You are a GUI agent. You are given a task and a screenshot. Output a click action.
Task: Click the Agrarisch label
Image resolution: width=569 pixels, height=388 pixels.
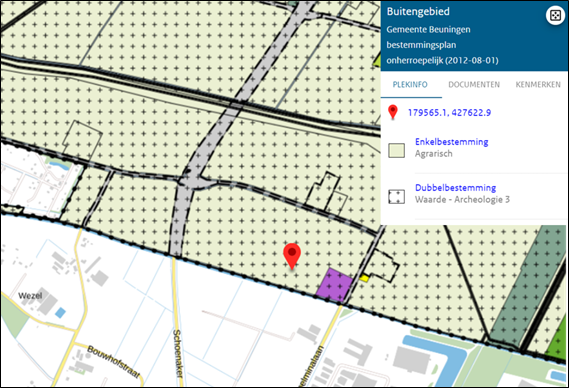pos(434,154)
